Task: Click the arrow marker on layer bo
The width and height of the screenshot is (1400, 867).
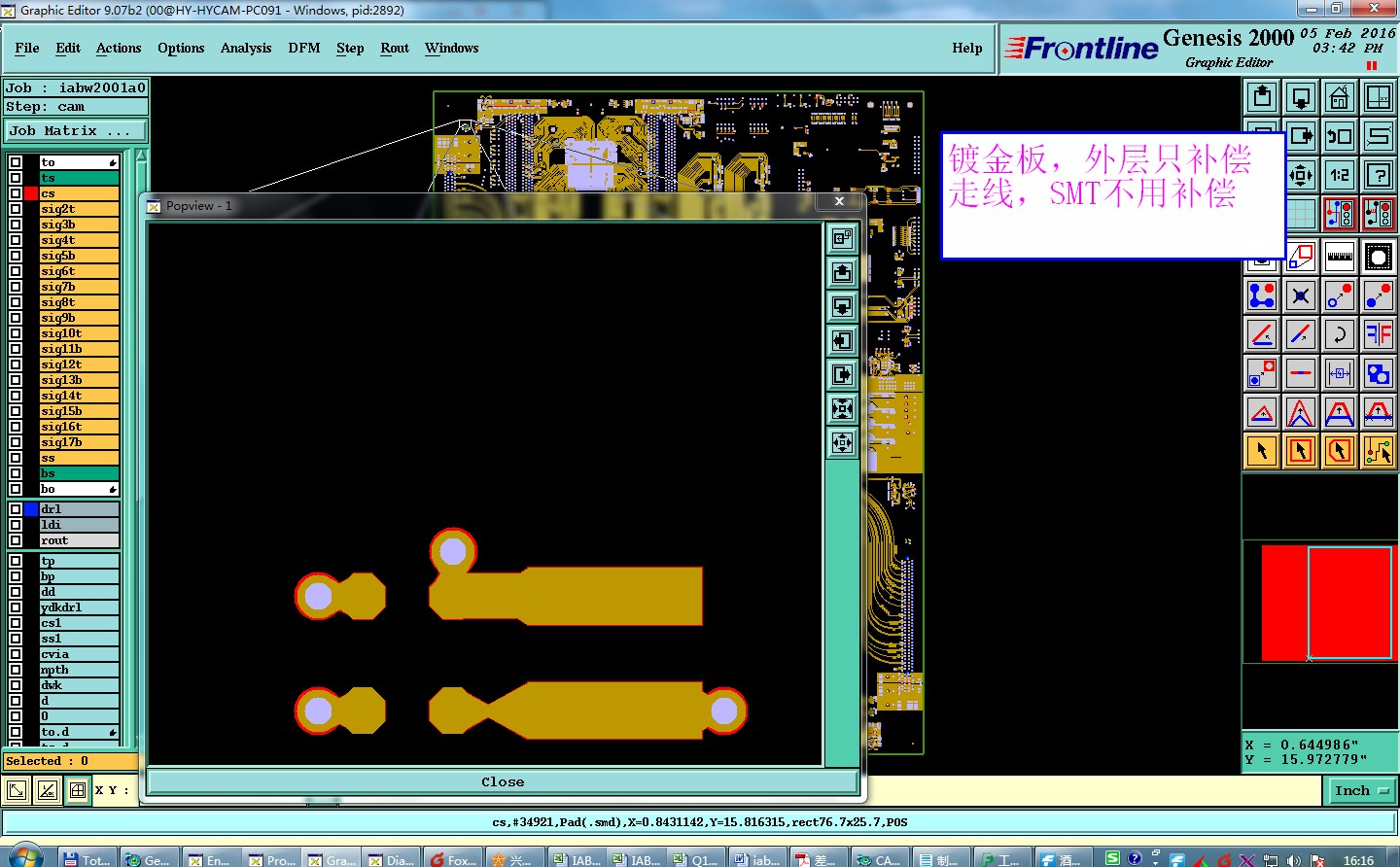Action: (x=113, y=489)
